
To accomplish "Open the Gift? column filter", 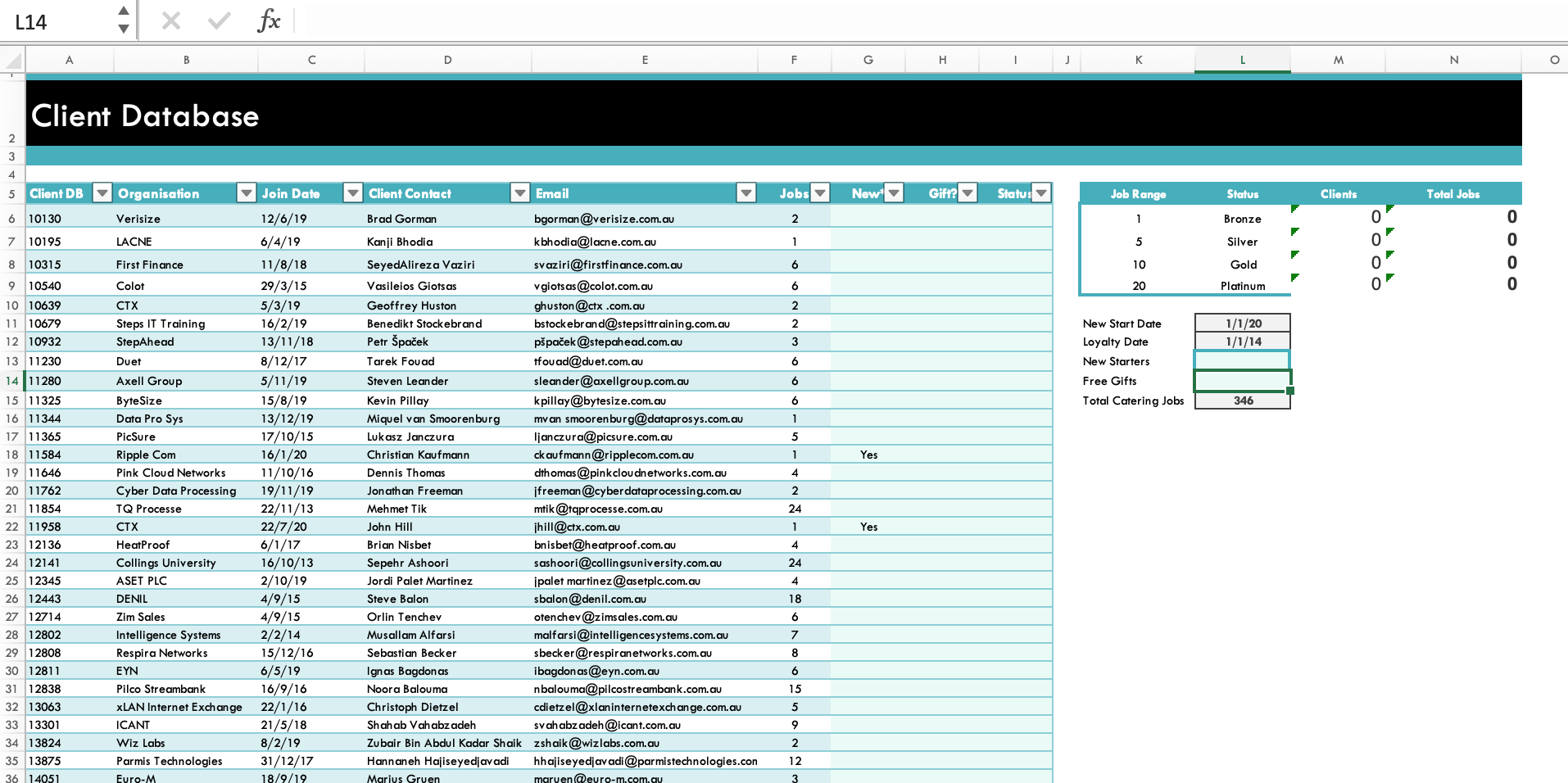I will point(967,193).
